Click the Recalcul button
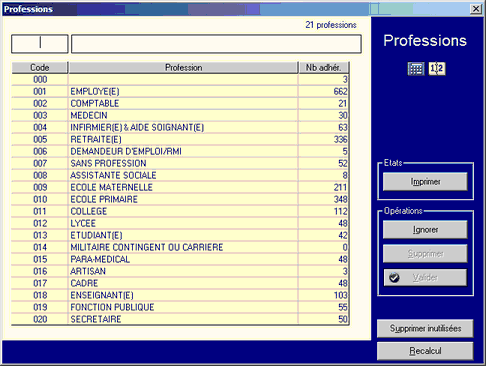The image size is (486, 366). [x=425, y=351]
